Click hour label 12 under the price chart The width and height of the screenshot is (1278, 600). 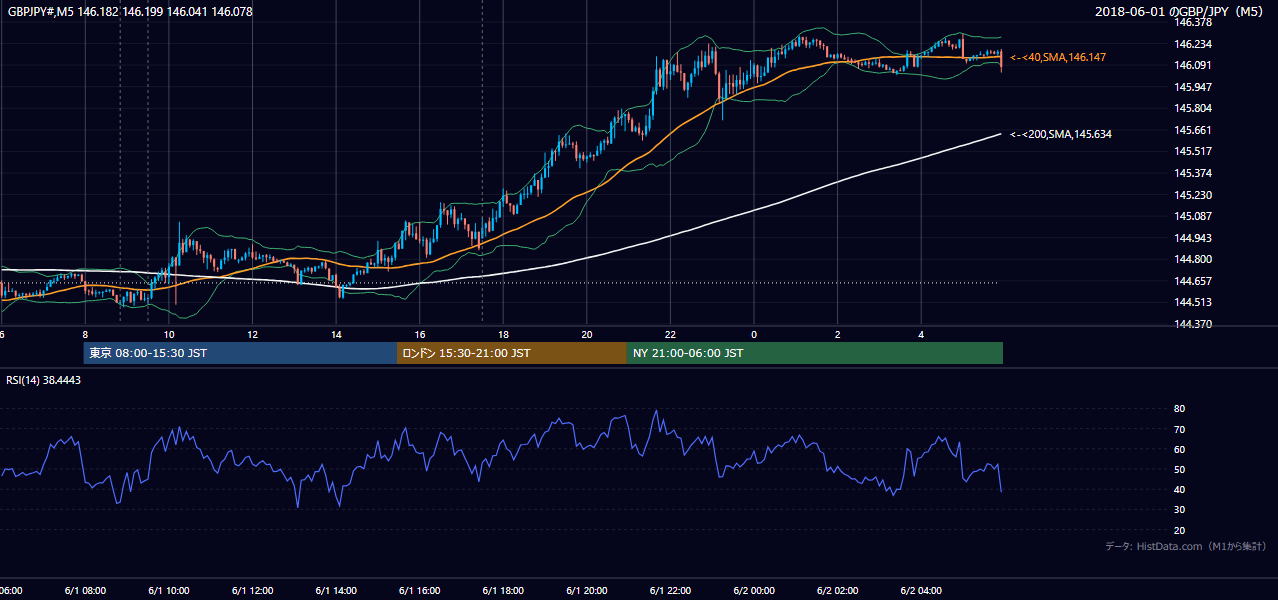[253, 334]
